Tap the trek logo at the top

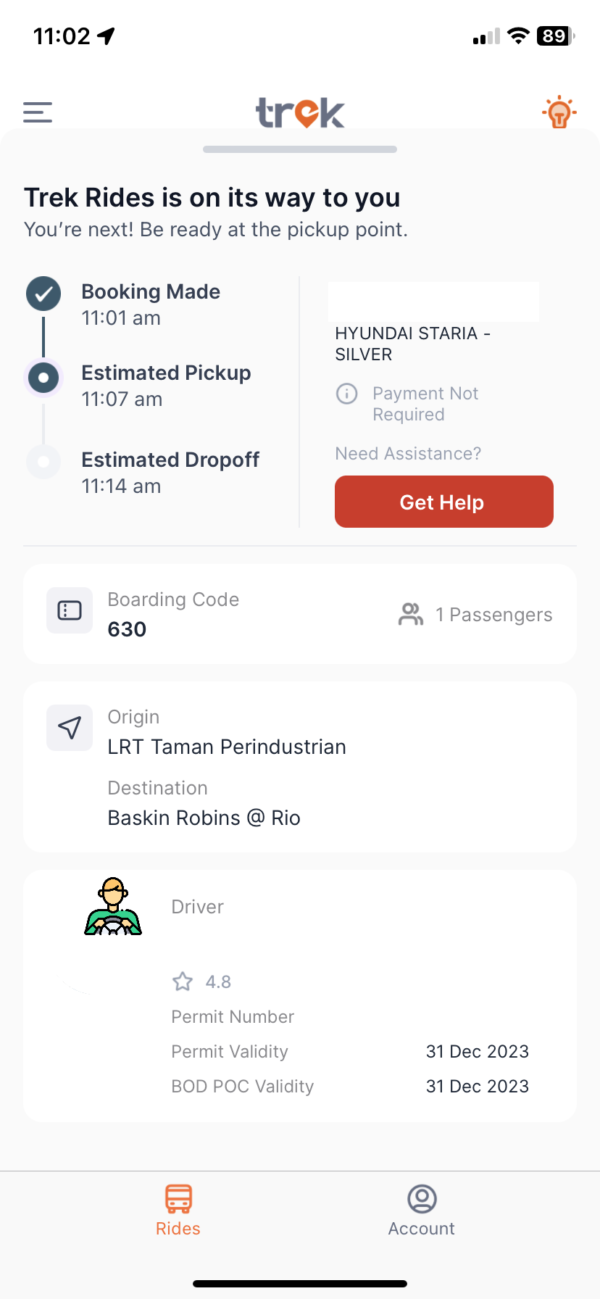[x=299, y=112]
